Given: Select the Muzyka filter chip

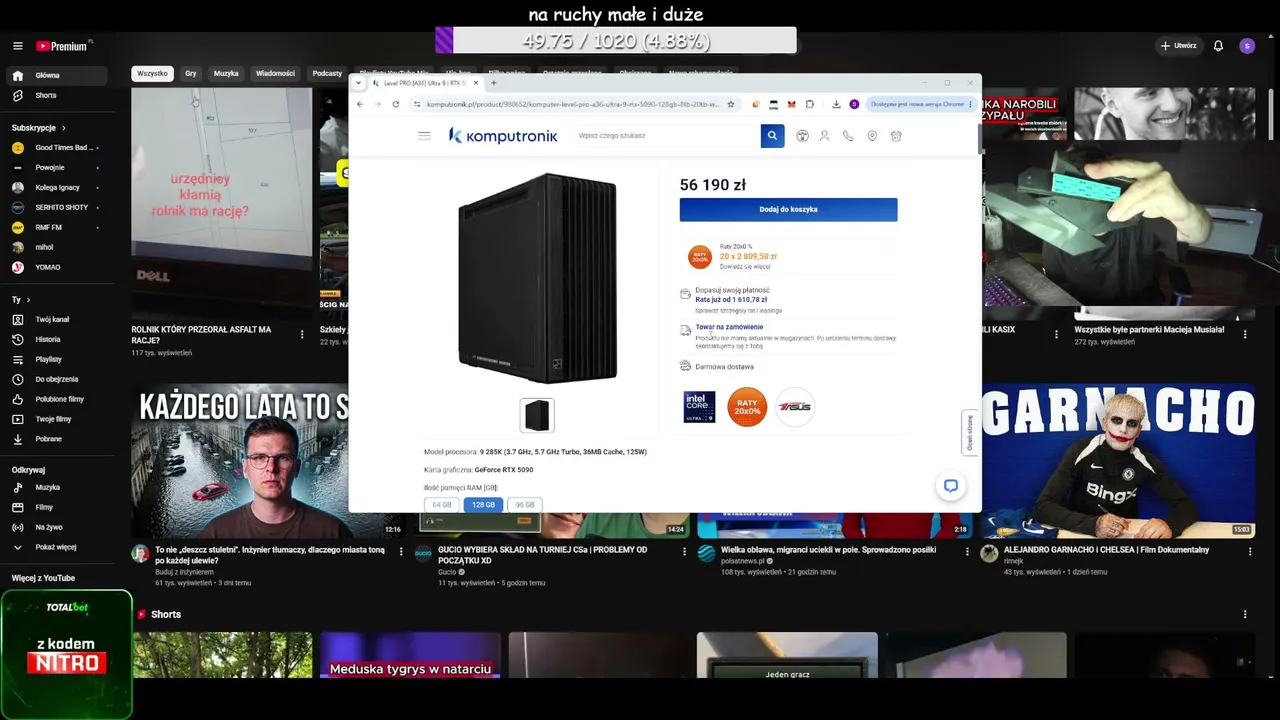Looking at the screenshot, I should coord(226,73).
